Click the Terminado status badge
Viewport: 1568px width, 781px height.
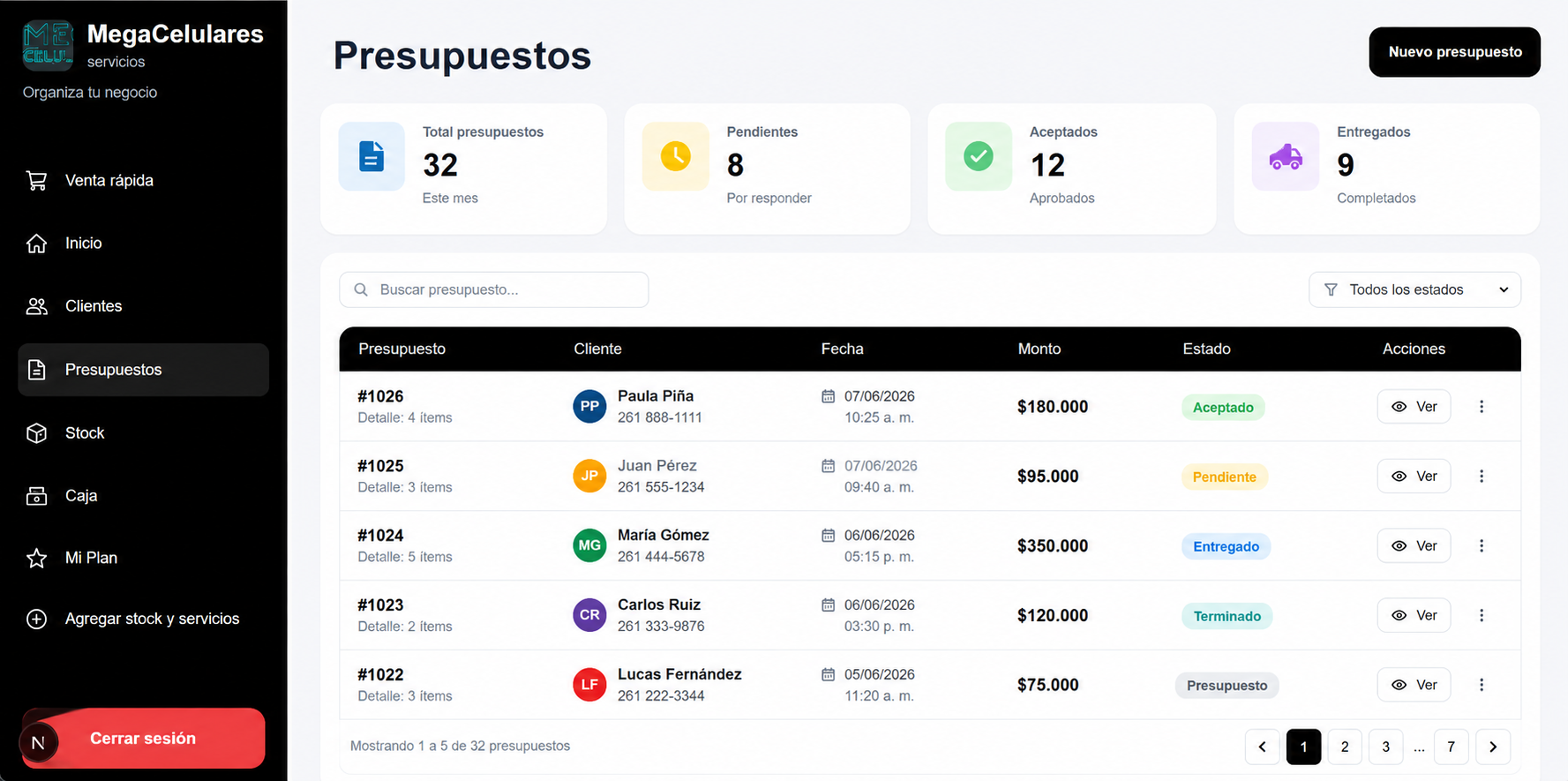pos(1227,616)
